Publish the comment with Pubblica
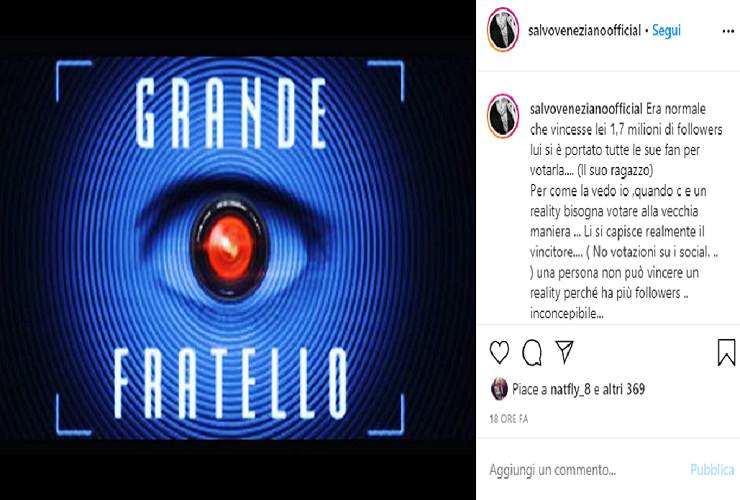Viewport: 740px width, 500px height. point(712,470)
